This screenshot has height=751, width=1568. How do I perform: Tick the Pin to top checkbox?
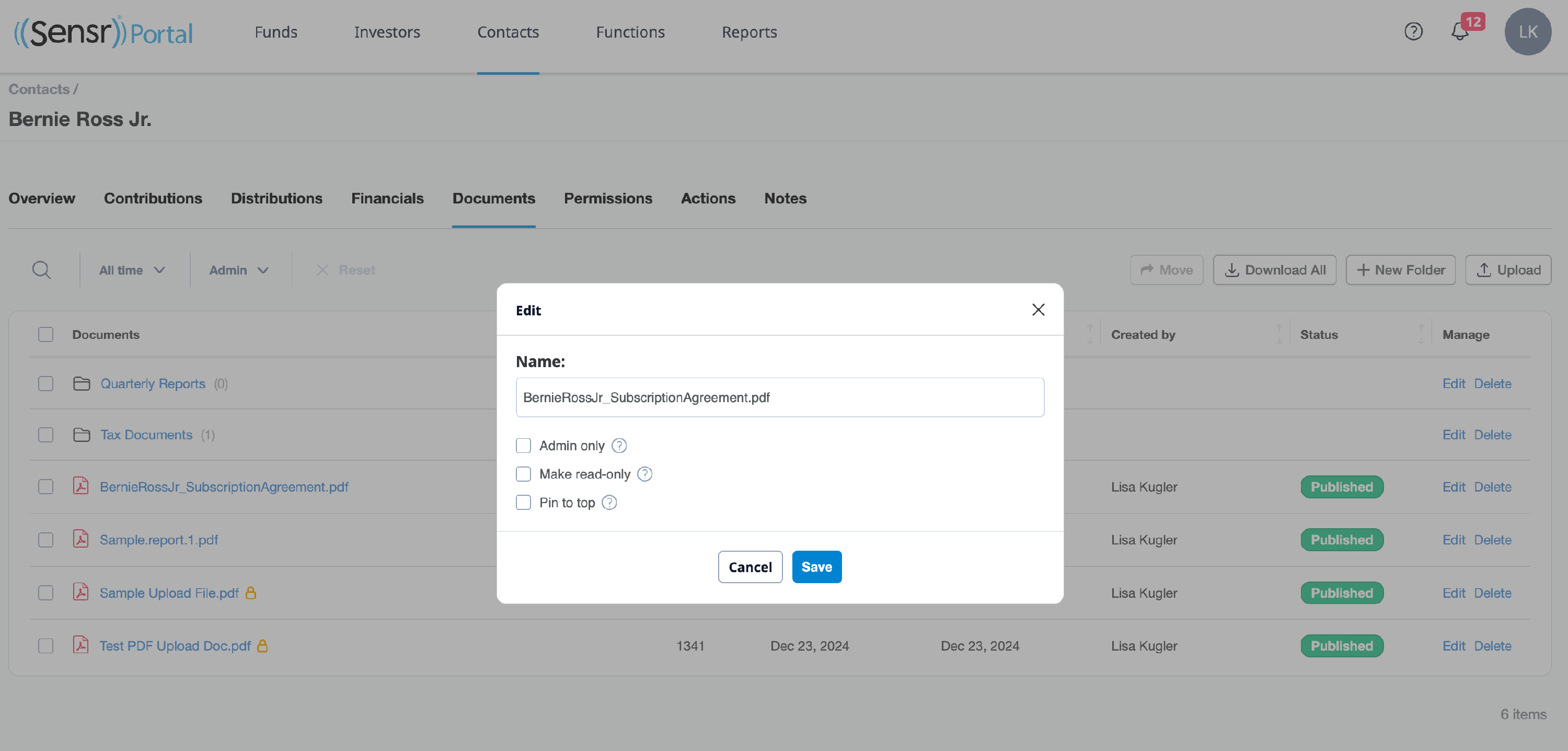[523, 503]
